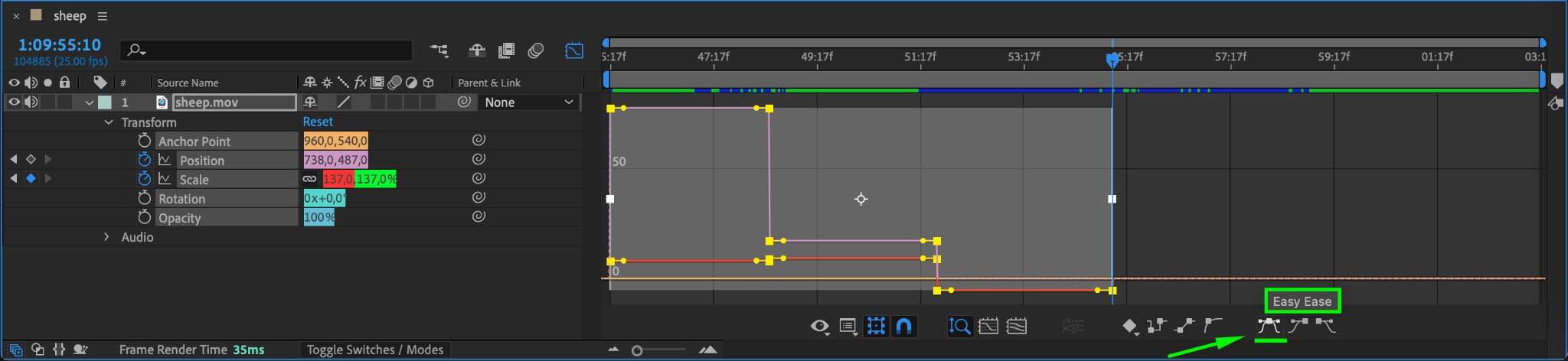Hide the sheep.mov layer video eye

tap(14, 102)
